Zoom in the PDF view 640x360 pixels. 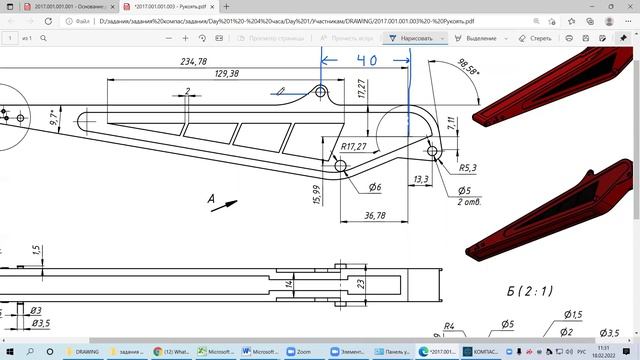click(x=185, y=38)
